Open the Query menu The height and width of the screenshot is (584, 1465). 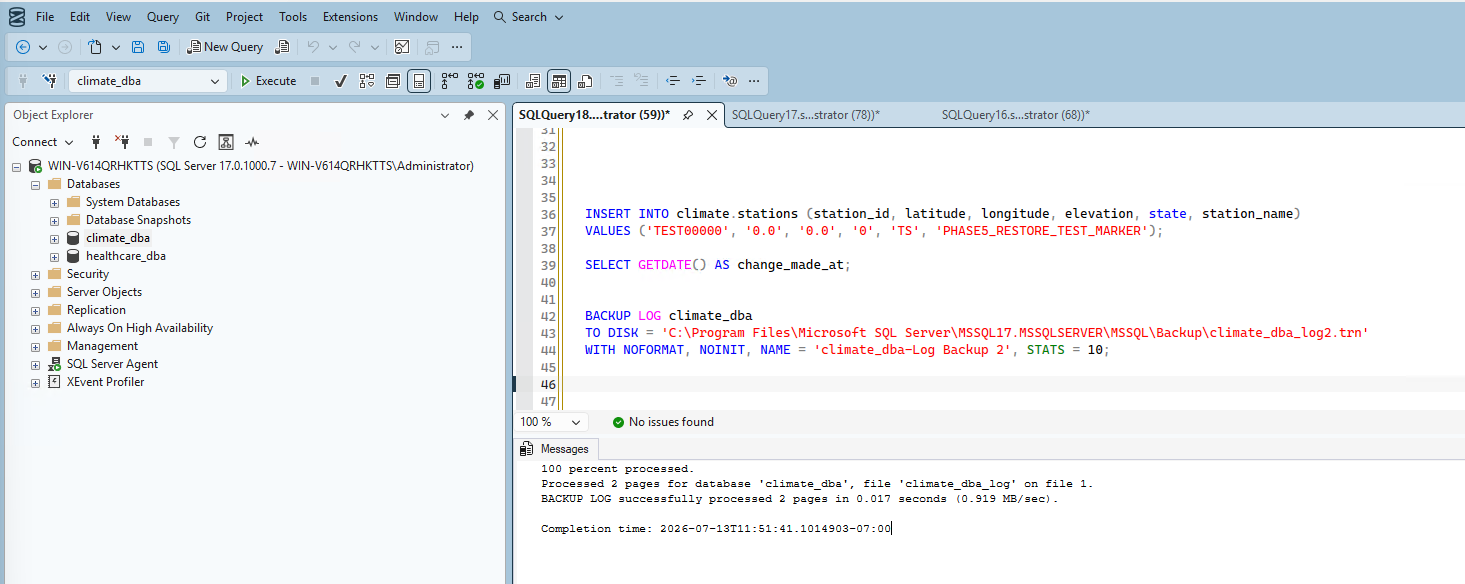(163, 17)
